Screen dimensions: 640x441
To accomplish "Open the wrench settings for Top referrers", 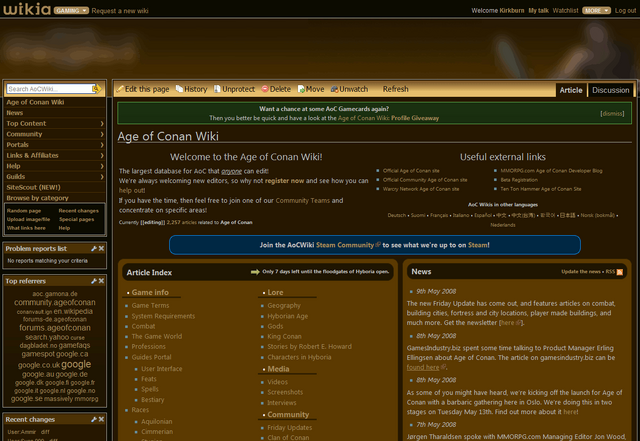I will (94, 281).
